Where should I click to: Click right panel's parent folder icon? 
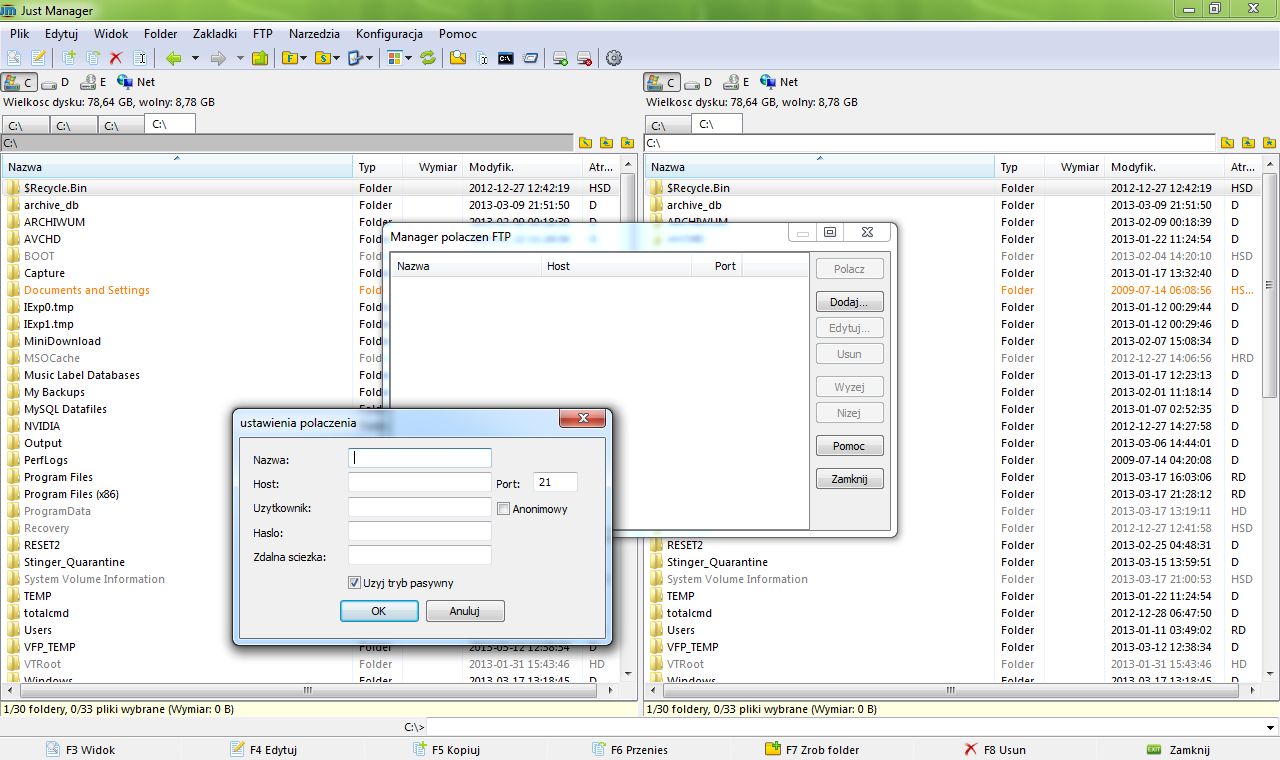pos(1248,143)
